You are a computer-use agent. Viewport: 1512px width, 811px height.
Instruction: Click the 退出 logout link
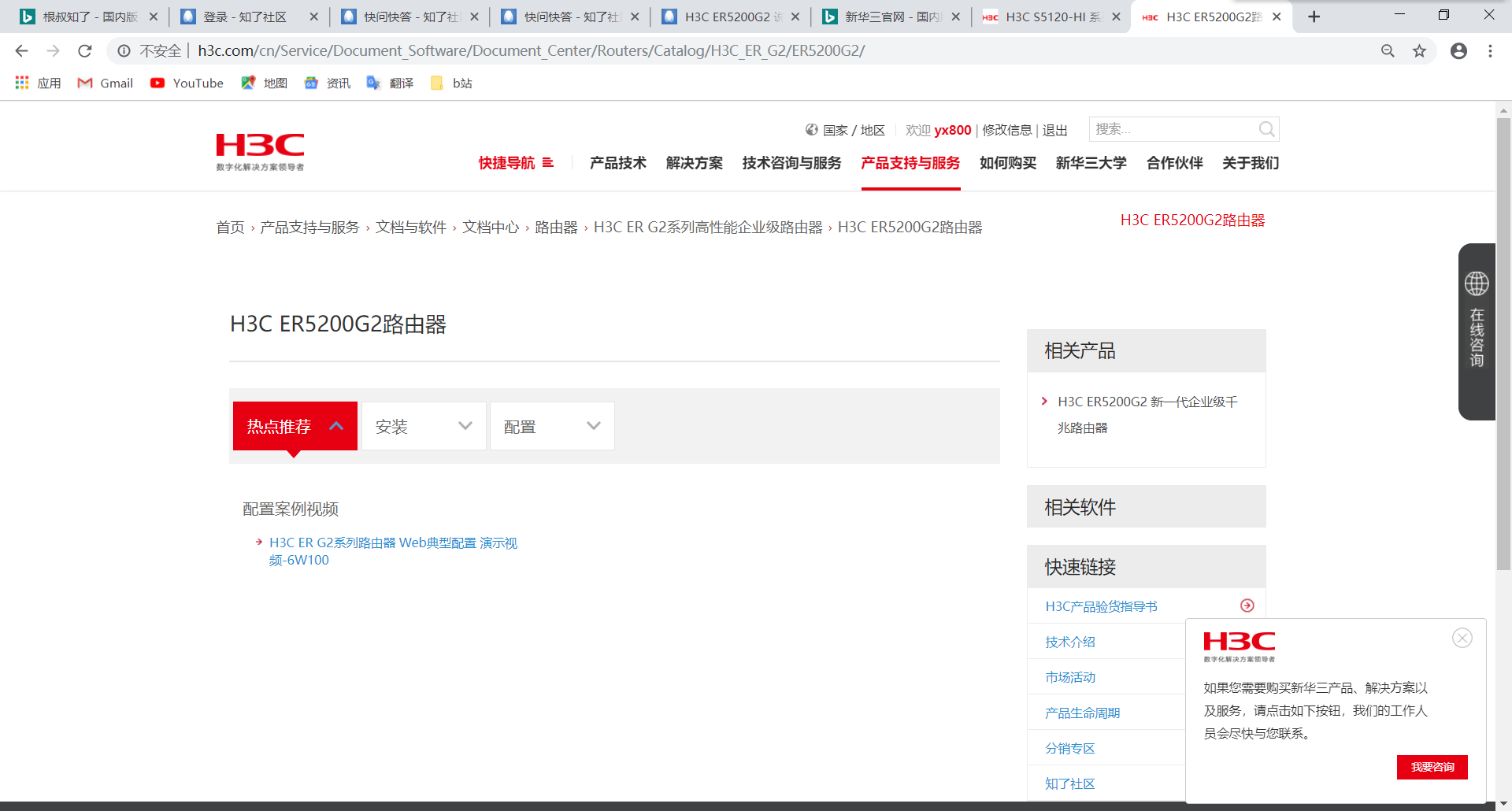click(1054, 130)
